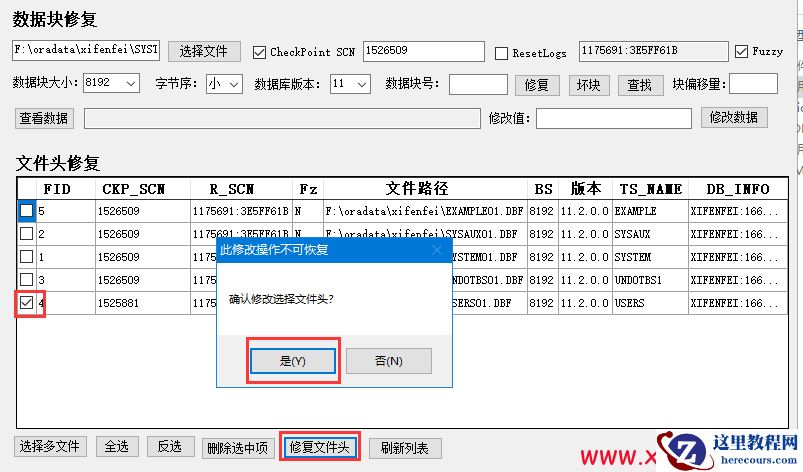Viewport: 803px width, 472px height.
Task: Check the box for FID 5 row
Action: tap(27, 210)
